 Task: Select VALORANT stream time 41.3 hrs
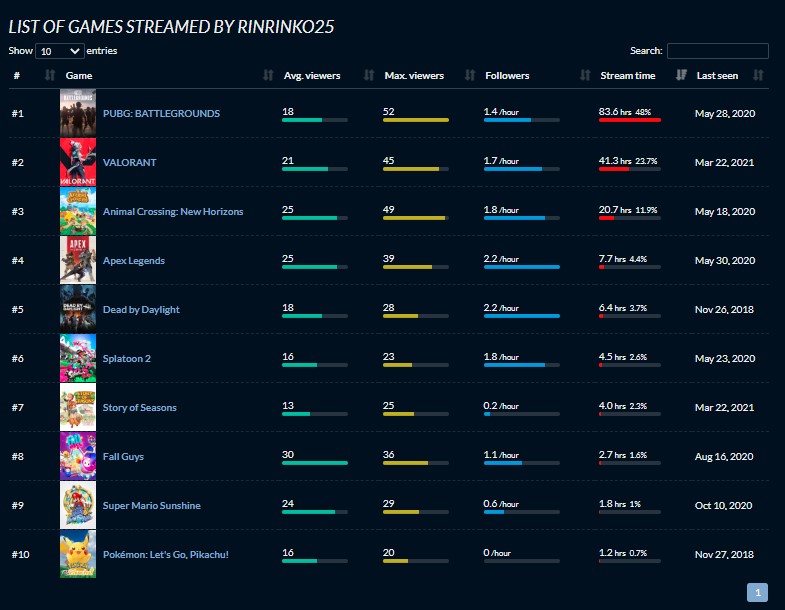(615, 160)
